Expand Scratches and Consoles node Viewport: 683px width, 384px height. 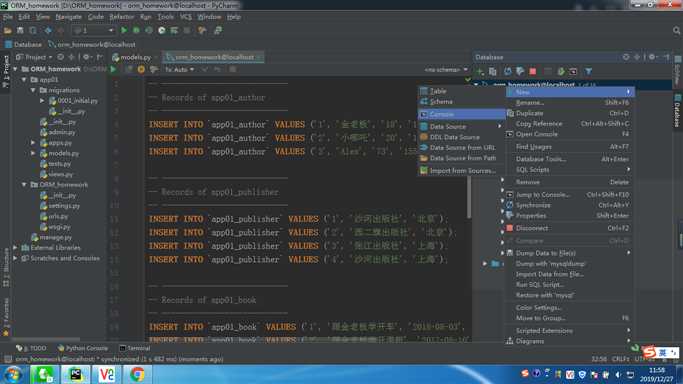pyautogui.click(x=16, y=258)
